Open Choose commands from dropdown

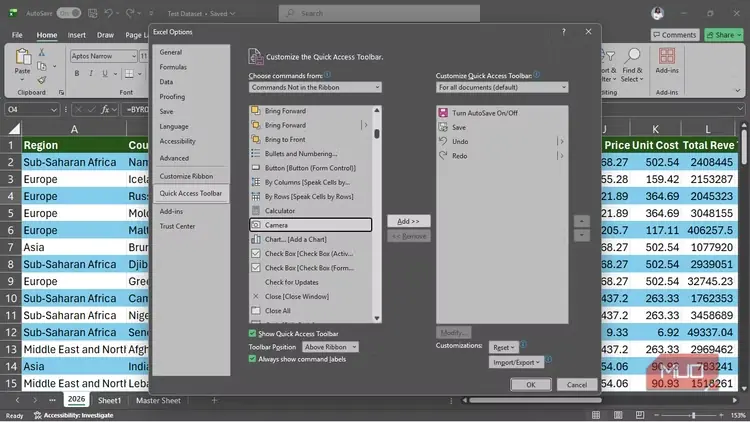click(315, 88)
